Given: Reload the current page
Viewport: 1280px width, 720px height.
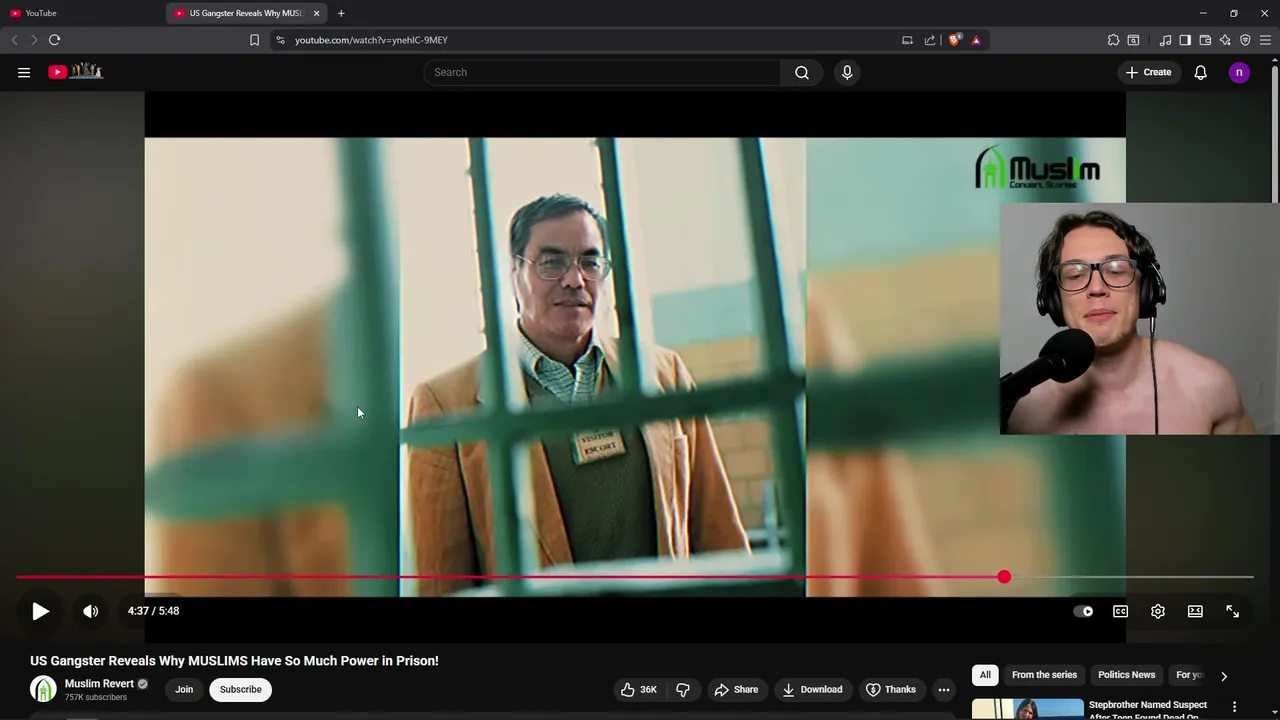Looking at the screenshot, I should tap(54, 40).
